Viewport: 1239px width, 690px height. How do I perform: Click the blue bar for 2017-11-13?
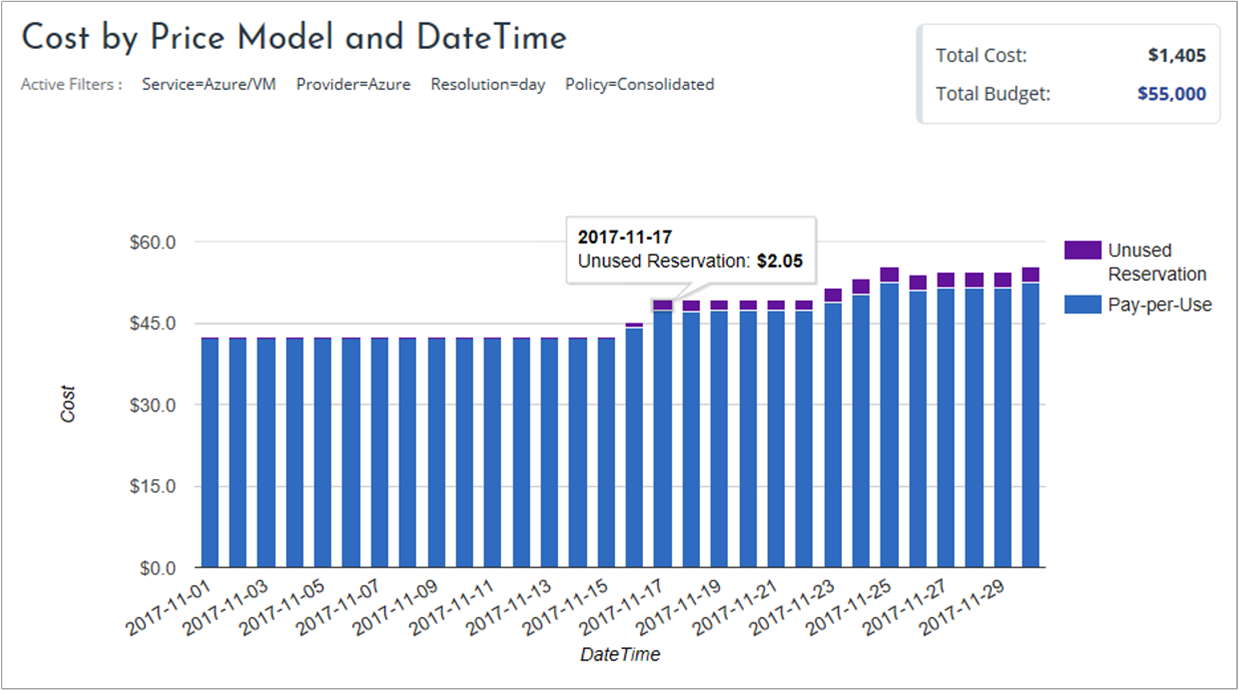(550, 454)
